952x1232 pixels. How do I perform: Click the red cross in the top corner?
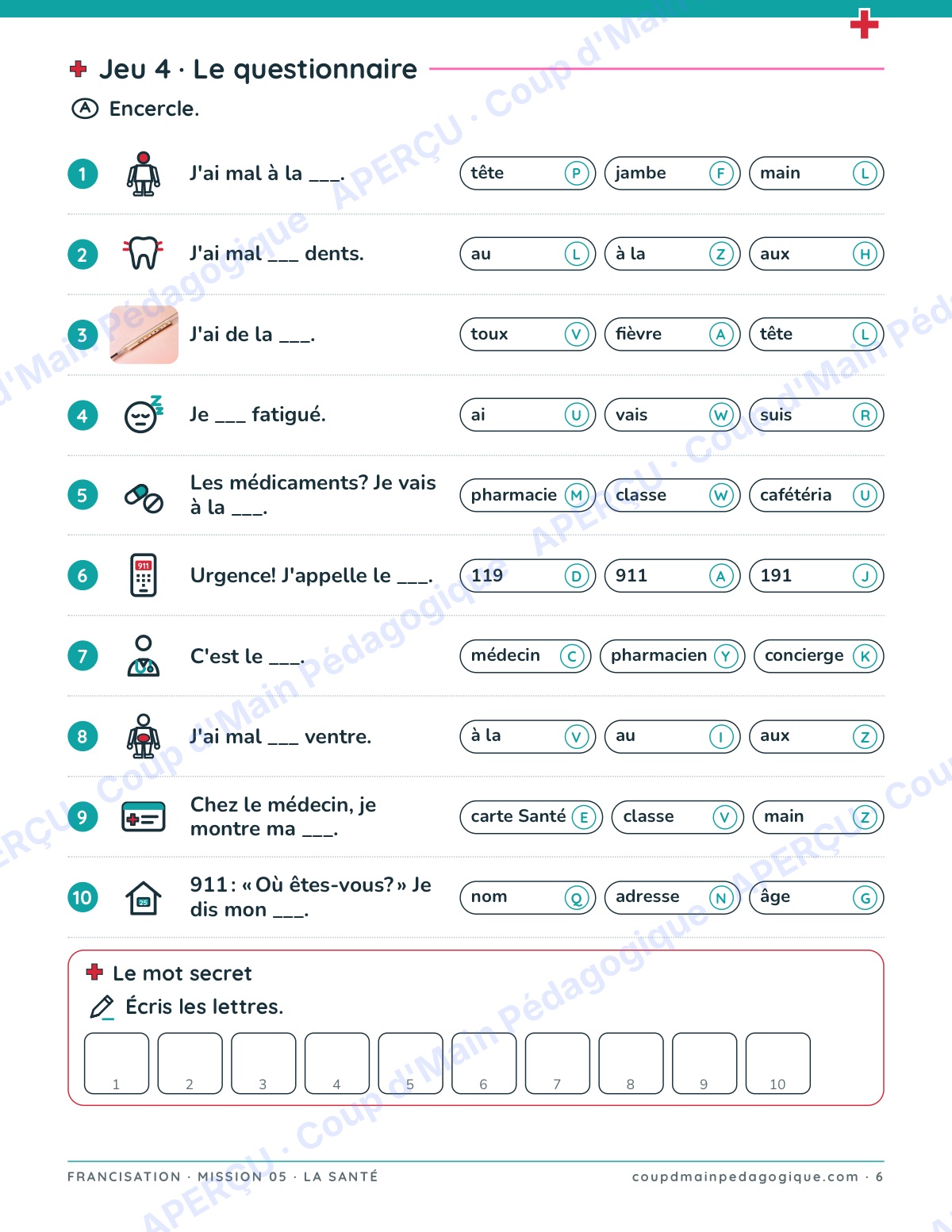coord(864,24)
